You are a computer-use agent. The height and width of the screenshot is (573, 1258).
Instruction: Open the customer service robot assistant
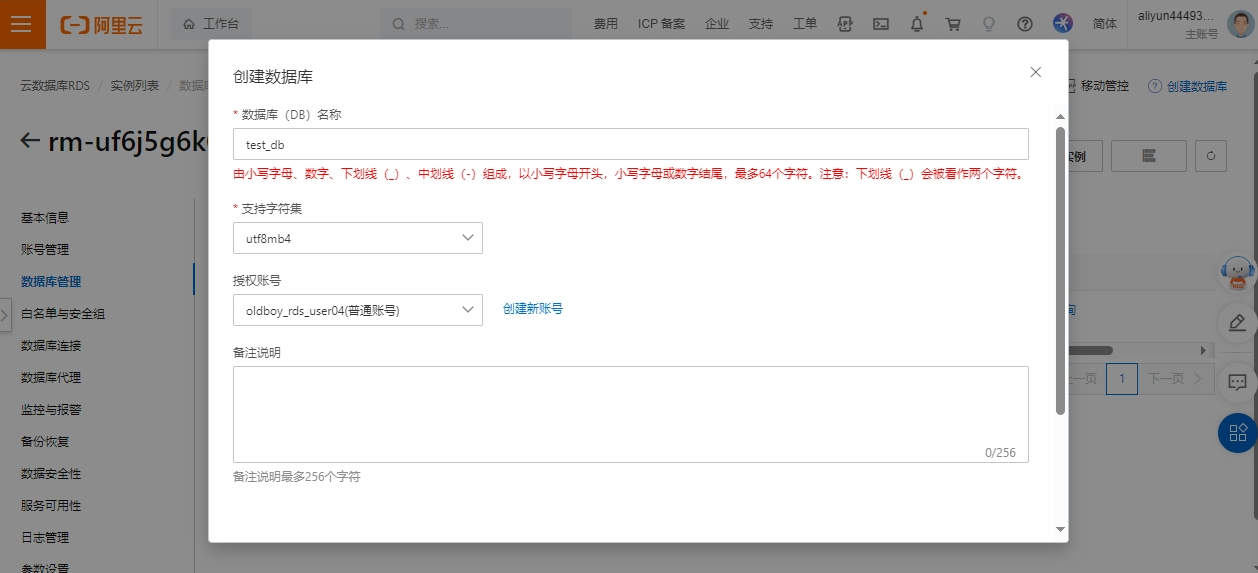[x=1237, y=272]
